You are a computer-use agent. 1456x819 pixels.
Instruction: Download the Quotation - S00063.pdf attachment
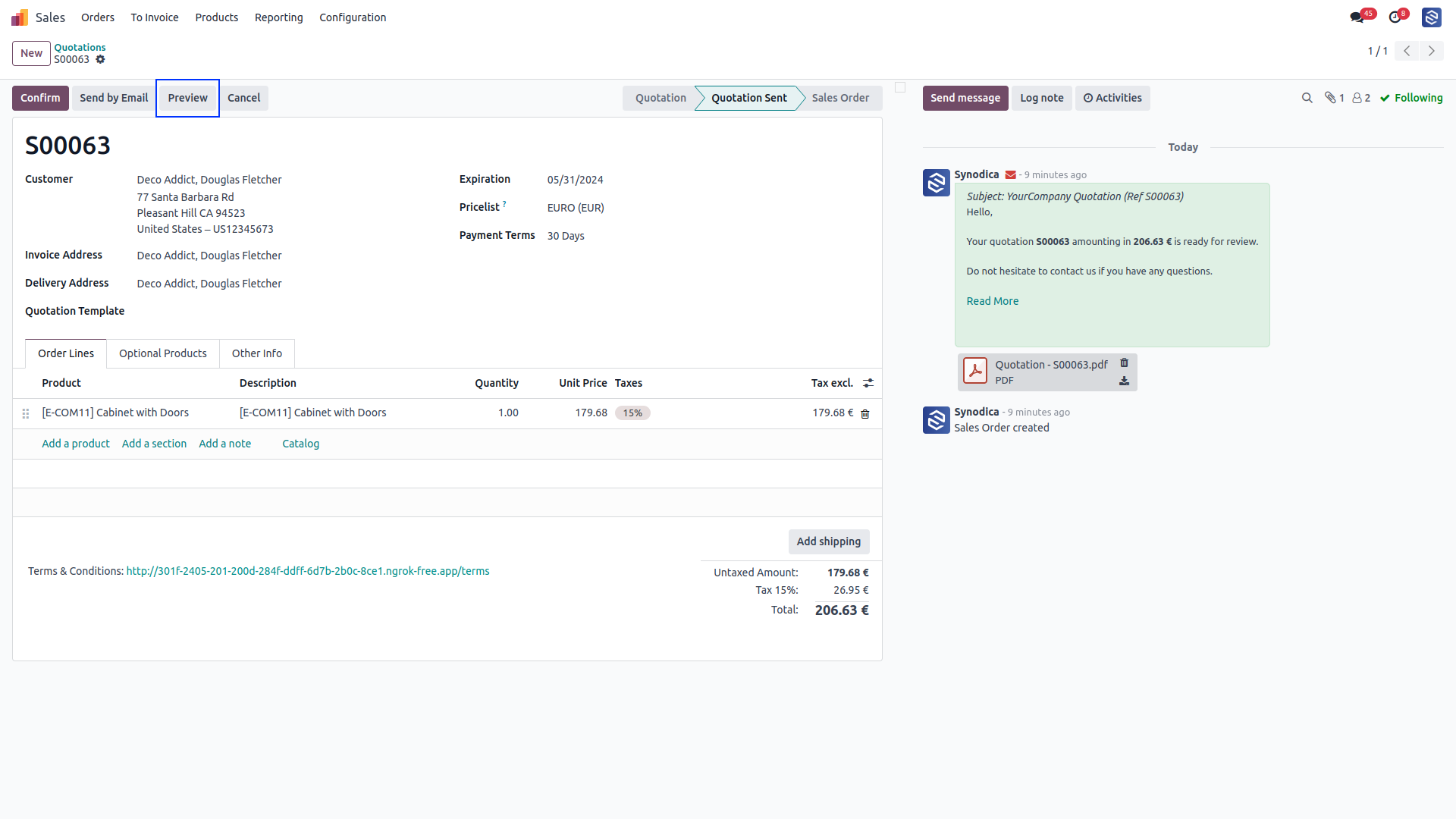point(1125,381)
